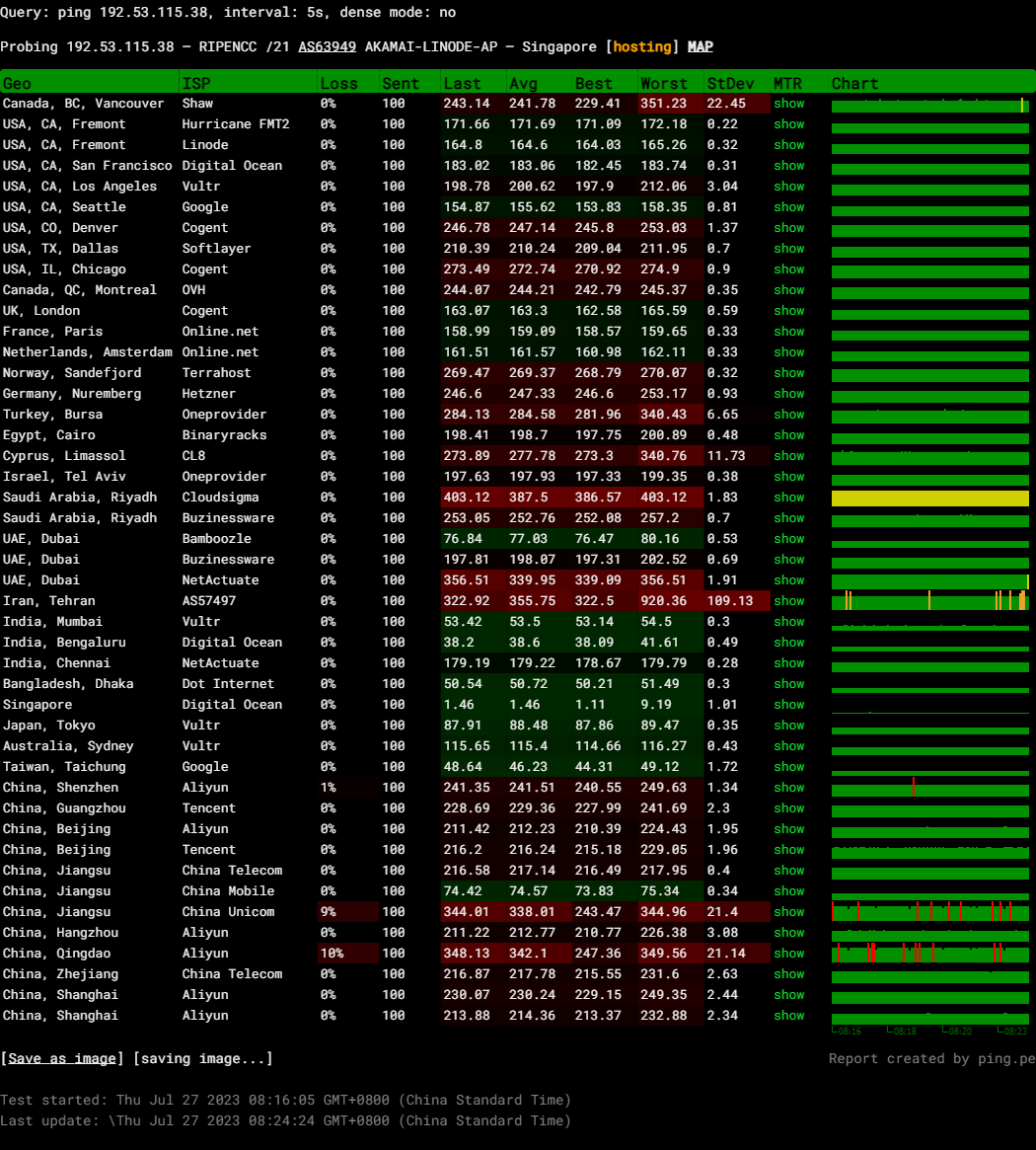Click the hosting tag label
Viewport: 1036px width, 1150px height.
(642, 47)
